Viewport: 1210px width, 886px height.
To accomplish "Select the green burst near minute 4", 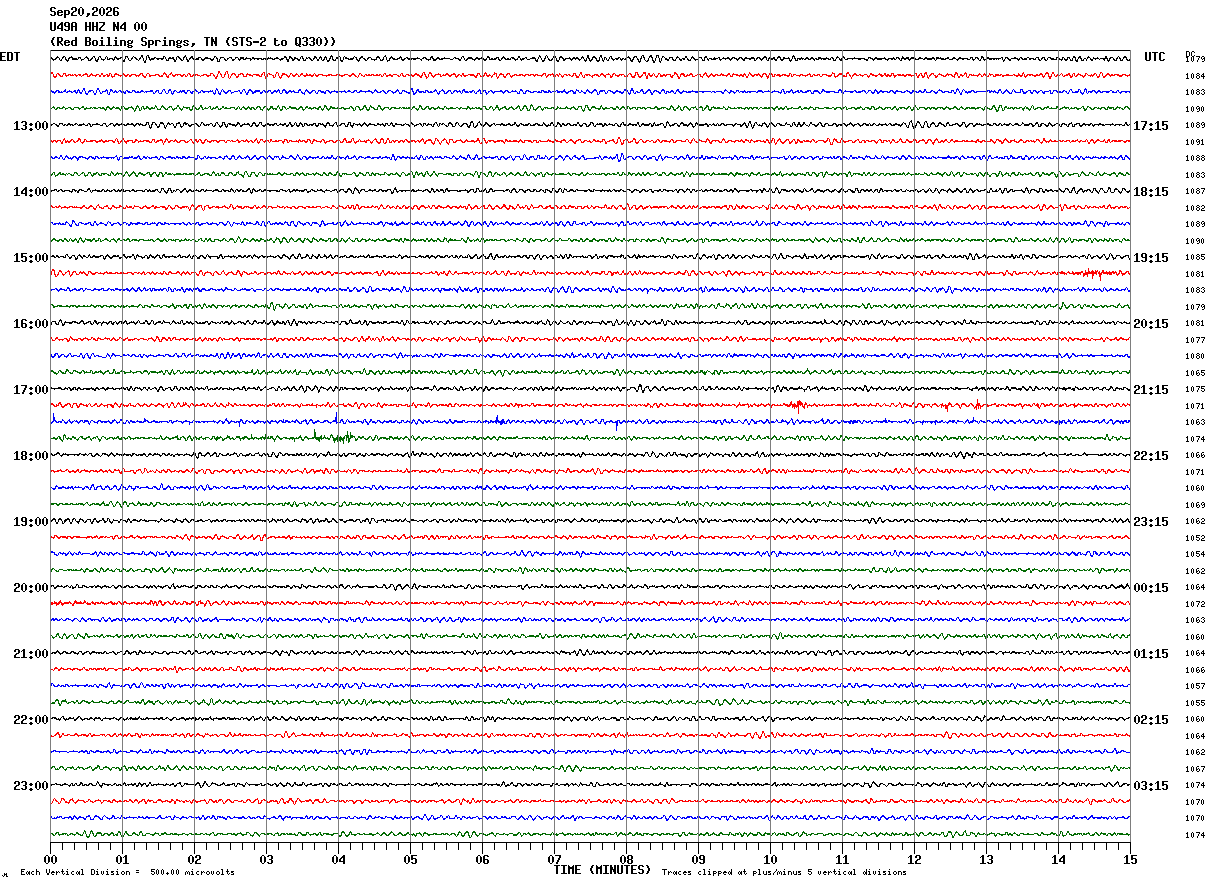I will click(334, 436).
